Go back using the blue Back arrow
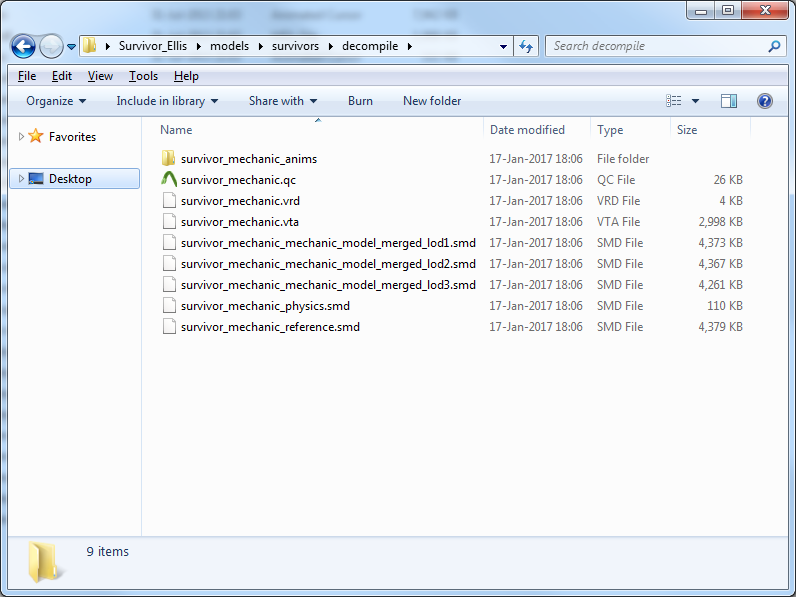796x597 pixels. [x=23, y=46]
